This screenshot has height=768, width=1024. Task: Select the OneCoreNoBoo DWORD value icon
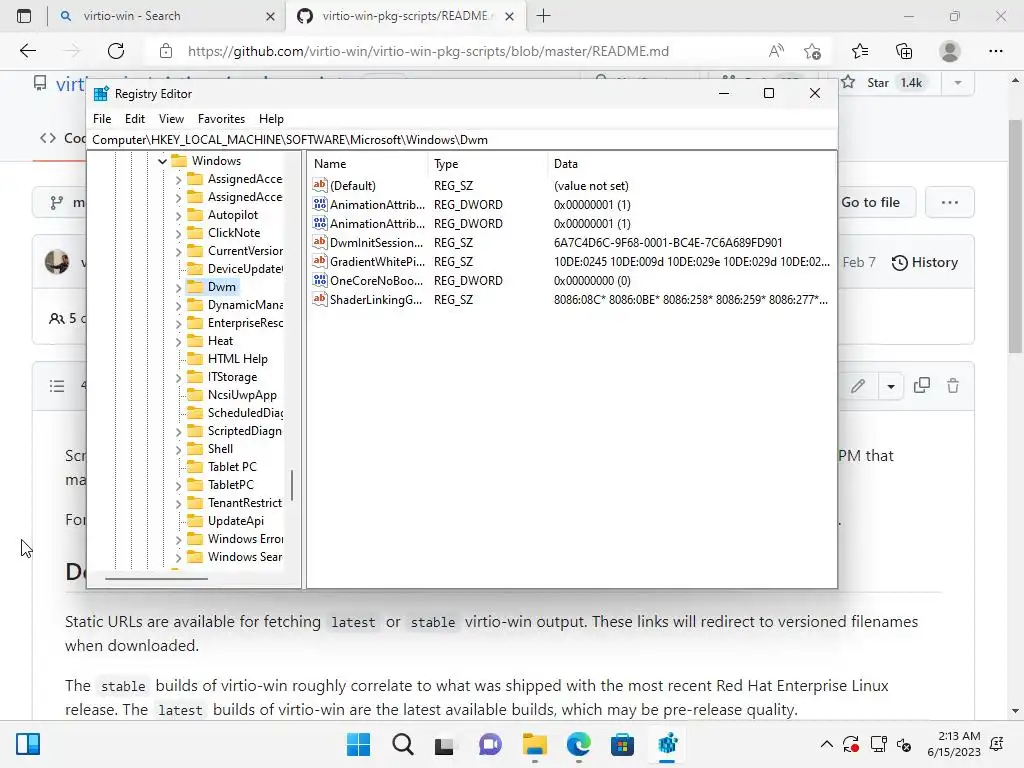click(319, 280)
